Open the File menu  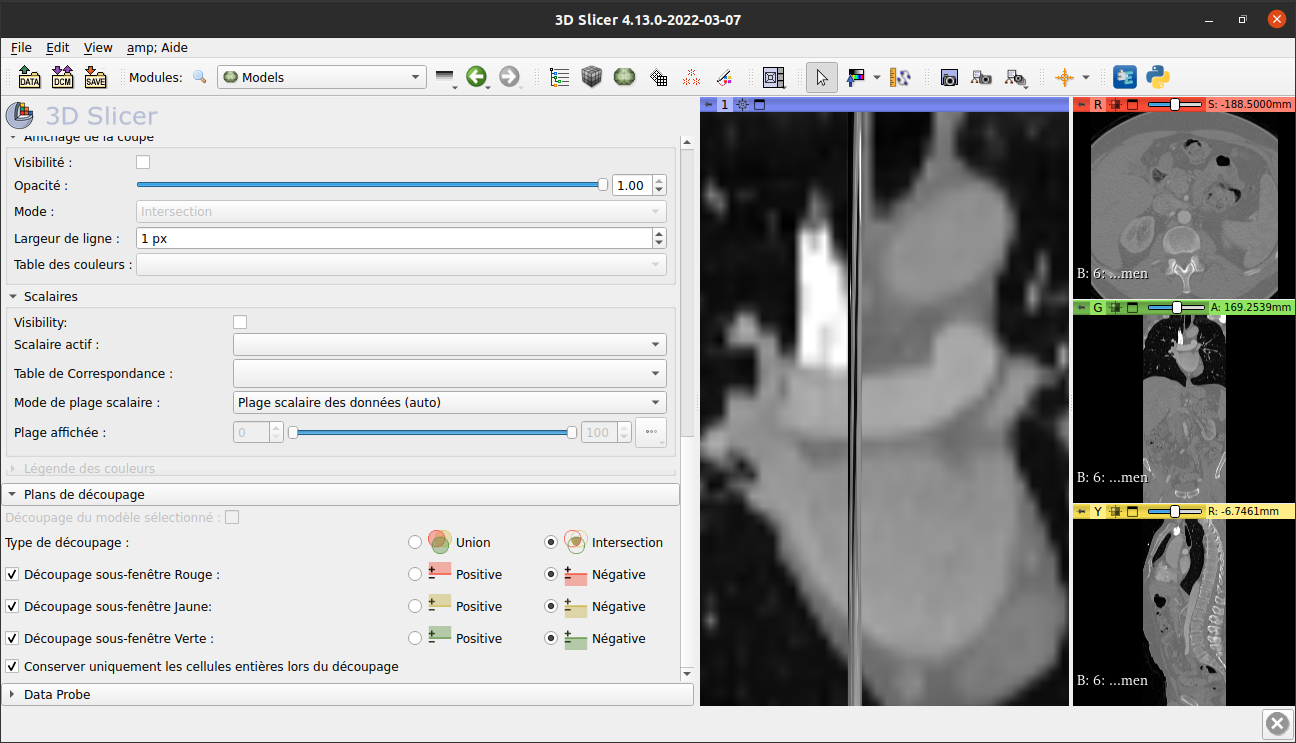(20, 47)
